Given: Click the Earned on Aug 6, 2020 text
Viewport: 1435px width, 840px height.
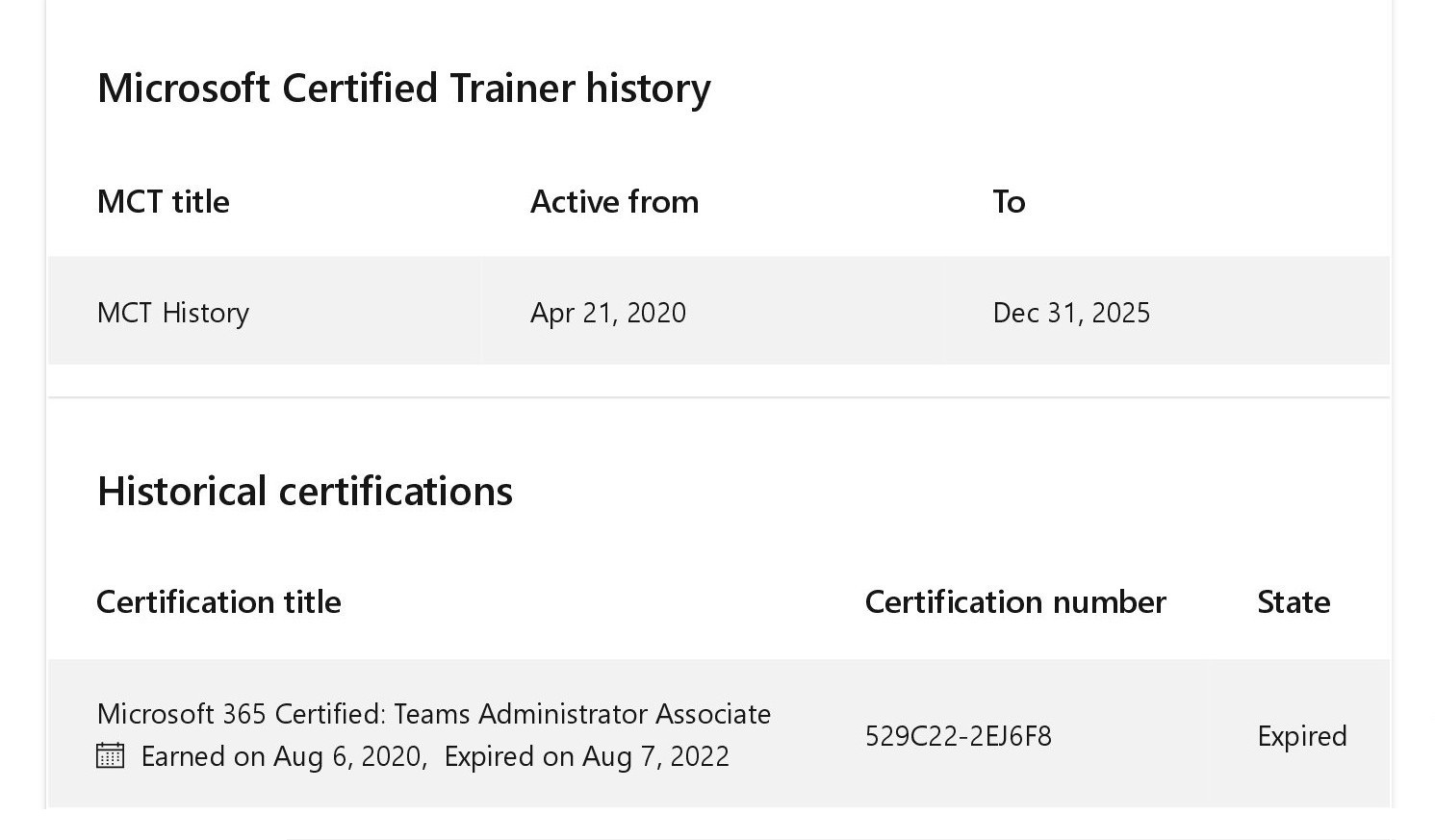Looking at the screenshot, I should [x=283, y=756].
